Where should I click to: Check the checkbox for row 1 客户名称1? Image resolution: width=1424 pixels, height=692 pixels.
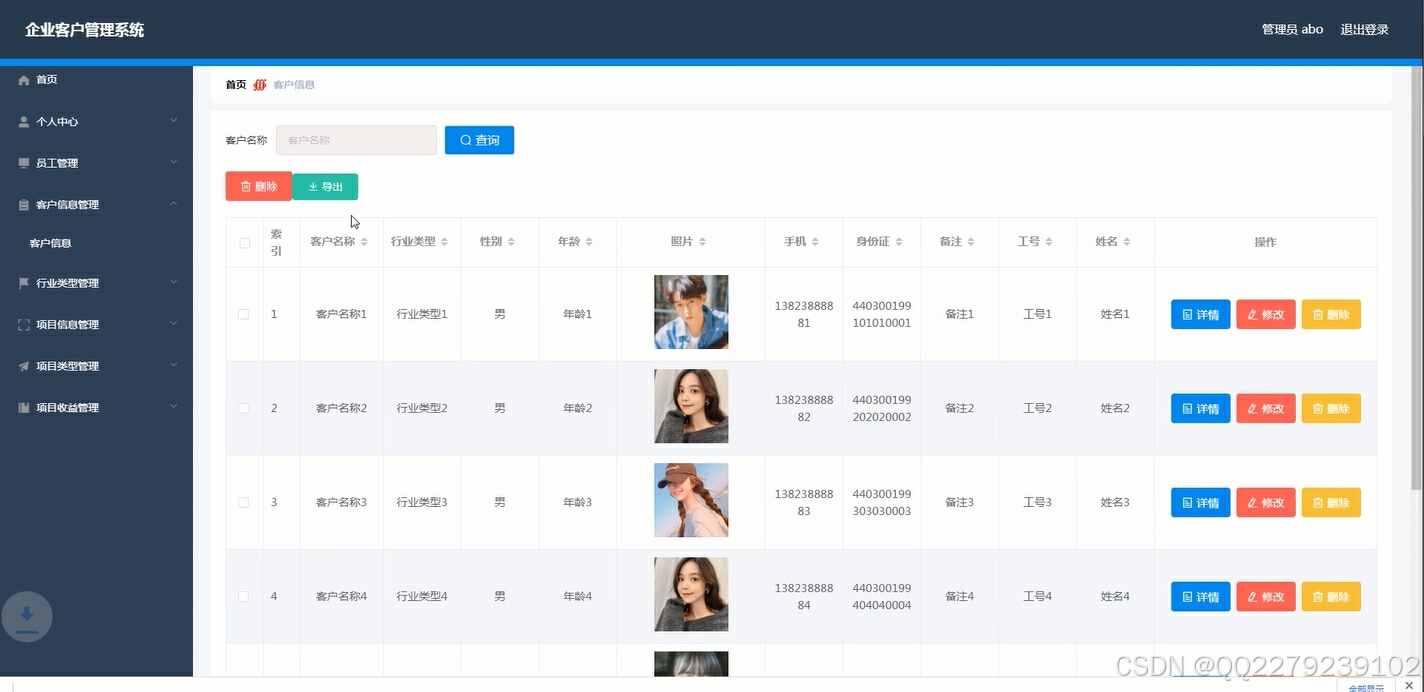coord(243,313)
